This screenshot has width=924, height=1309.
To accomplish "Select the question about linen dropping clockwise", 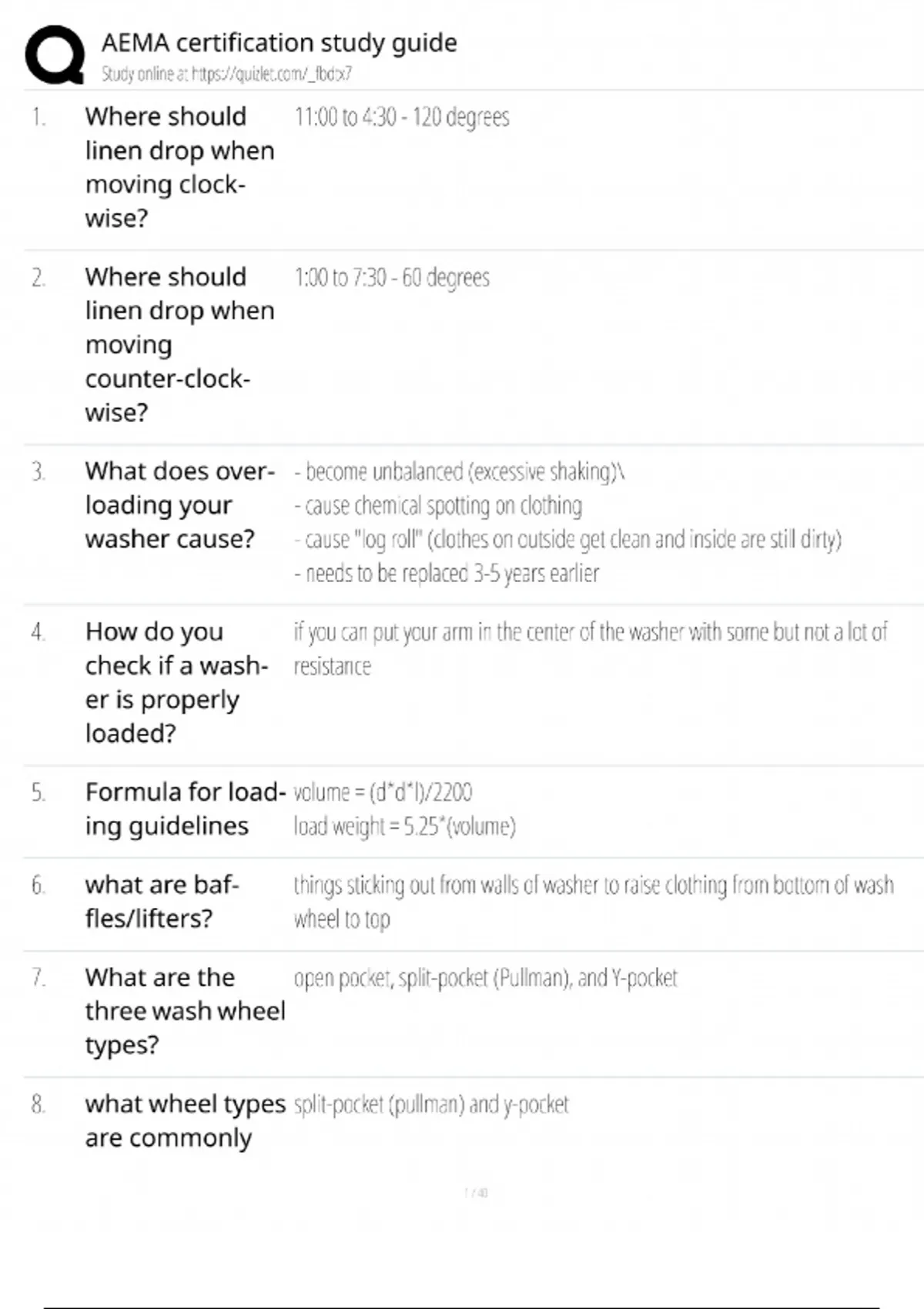I will click(x=179, y=167).
